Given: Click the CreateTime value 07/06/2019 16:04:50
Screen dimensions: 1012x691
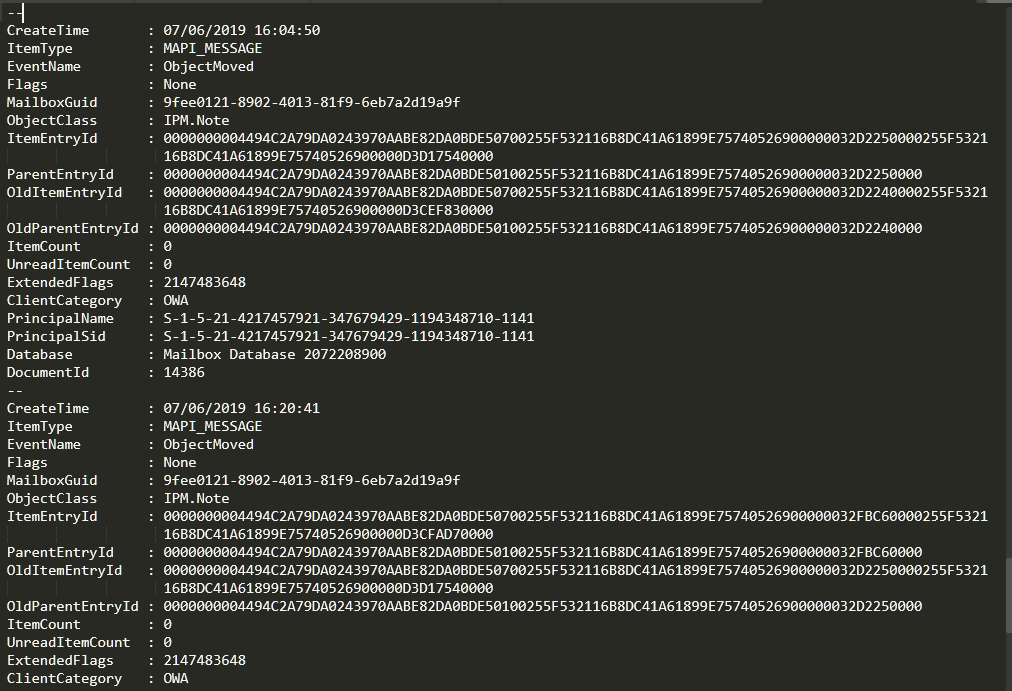Looking at the screenshot, I should (x=241, y=30).
